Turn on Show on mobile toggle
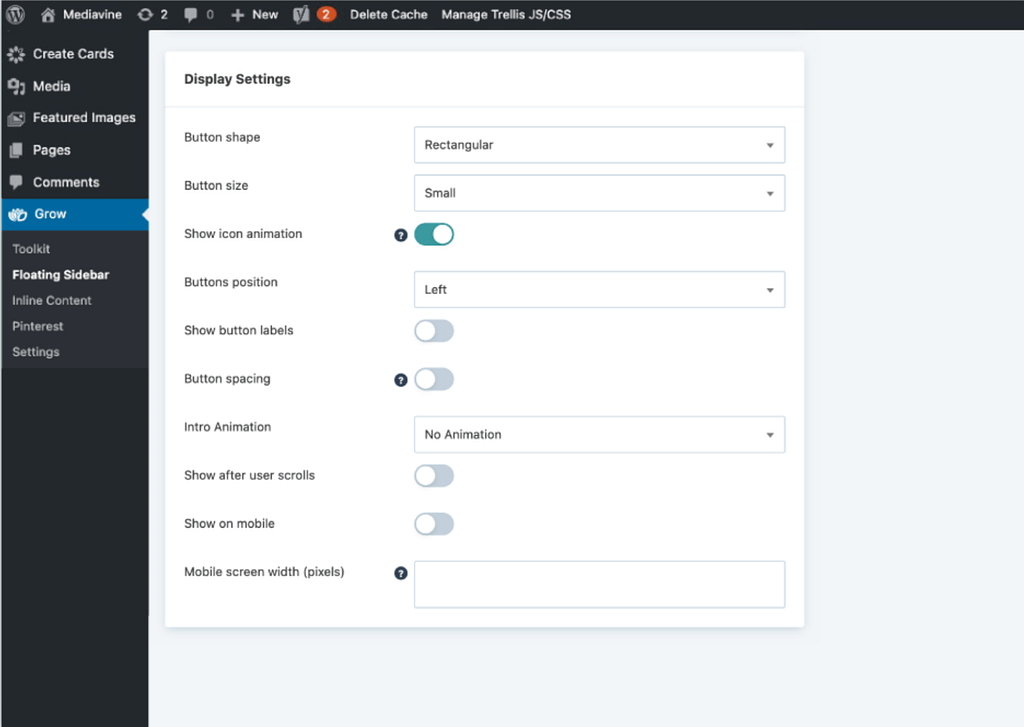 tap(434, 525)
